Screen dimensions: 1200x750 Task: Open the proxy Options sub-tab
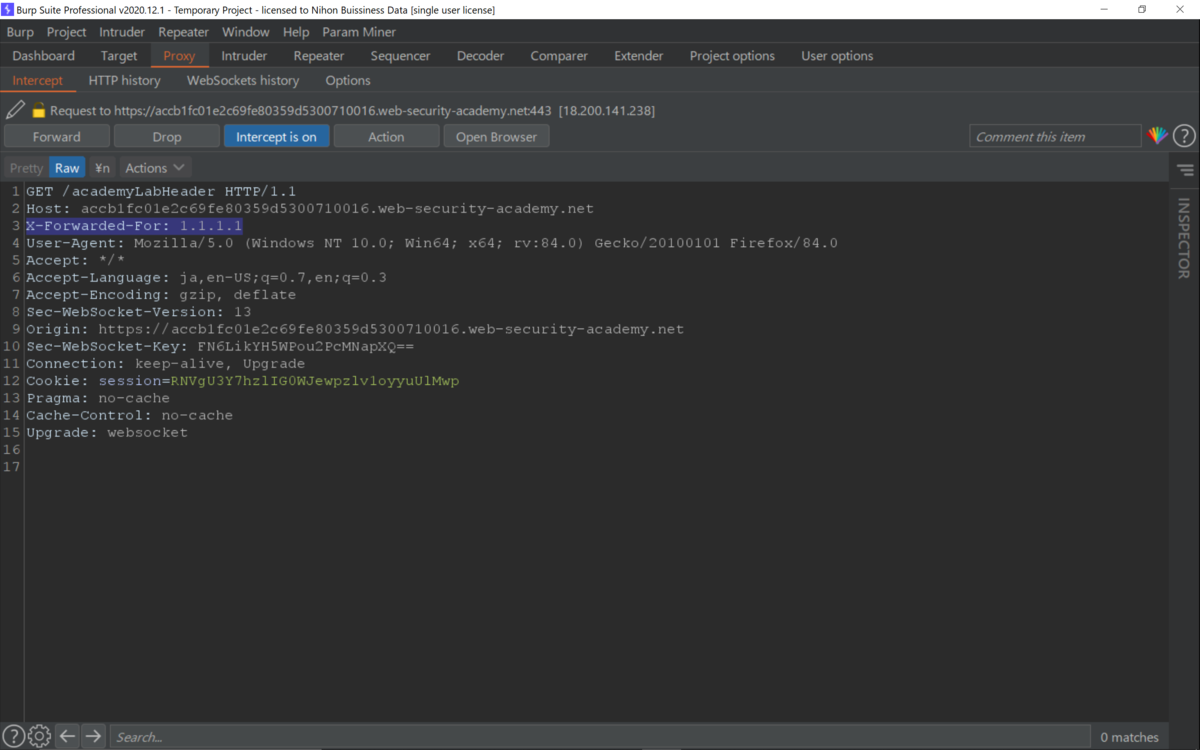tap(348, 80)
